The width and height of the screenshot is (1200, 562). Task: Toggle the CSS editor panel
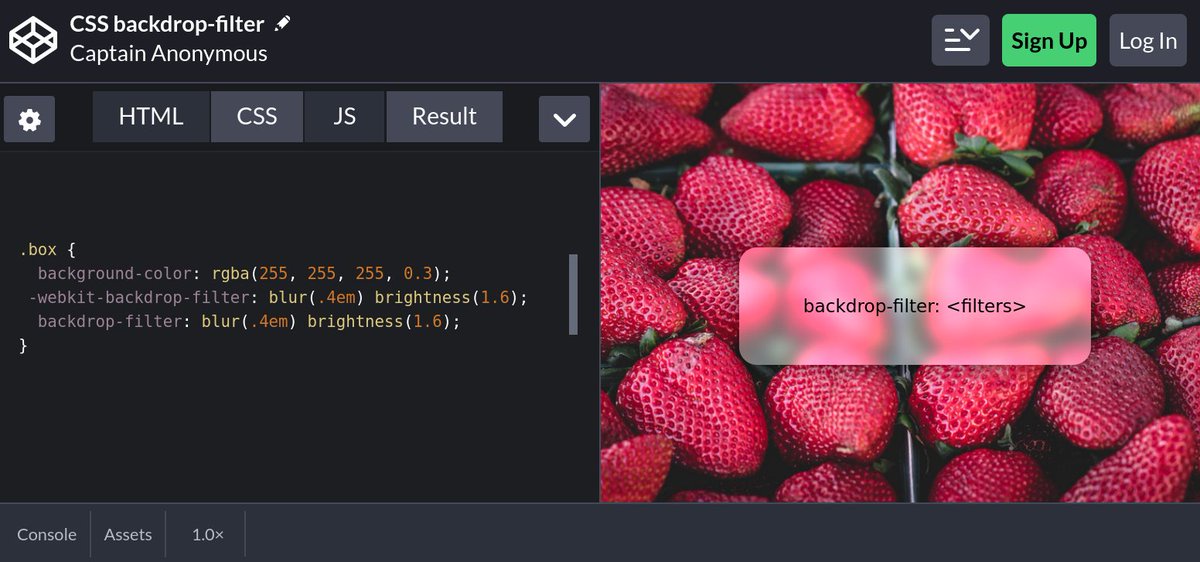tap(257, 116)
